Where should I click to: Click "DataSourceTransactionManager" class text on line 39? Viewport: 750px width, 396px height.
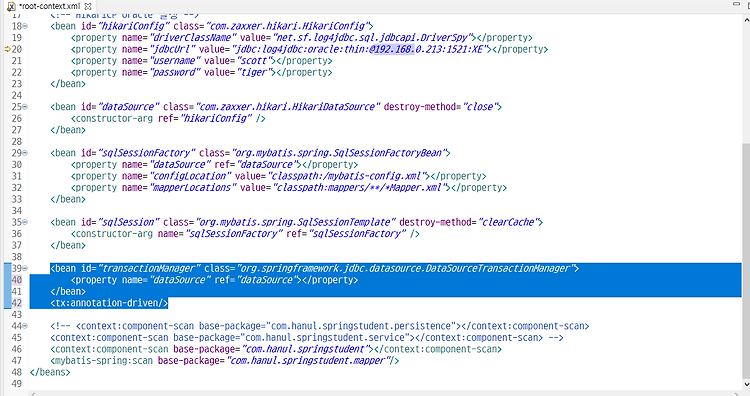(497, 268)
